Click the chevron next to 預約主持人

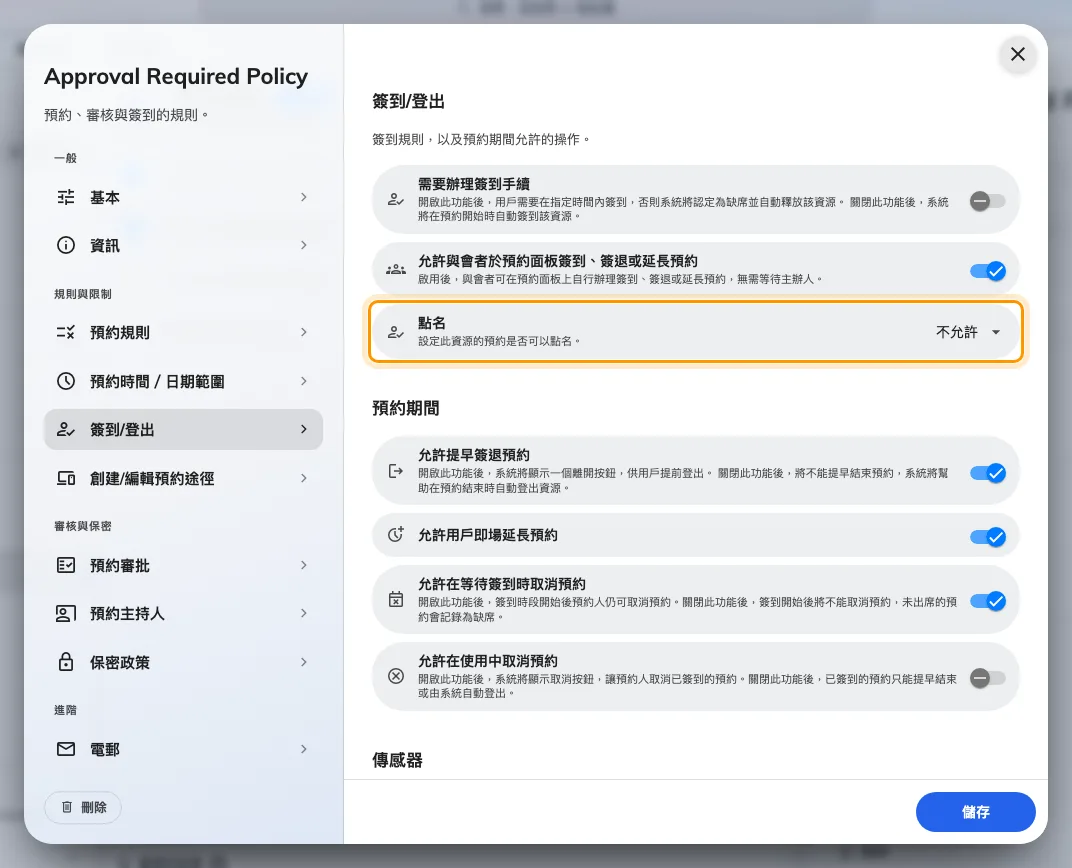304,613
